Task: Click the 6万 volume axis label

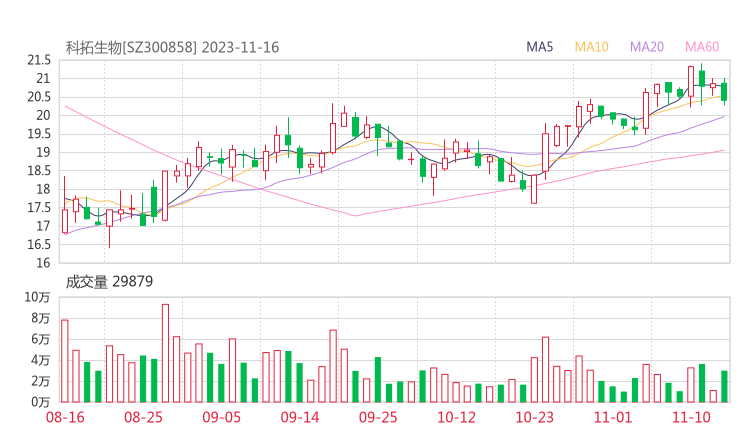Action: click(x=41, y=339)
